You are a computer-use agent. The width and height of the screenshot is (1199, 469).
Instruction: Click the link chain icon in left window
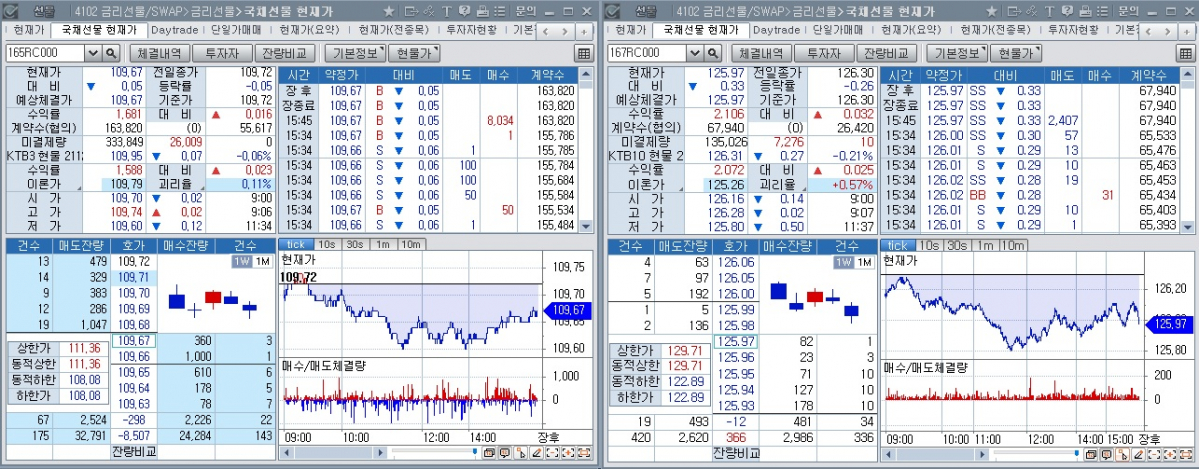coord(429,11)
